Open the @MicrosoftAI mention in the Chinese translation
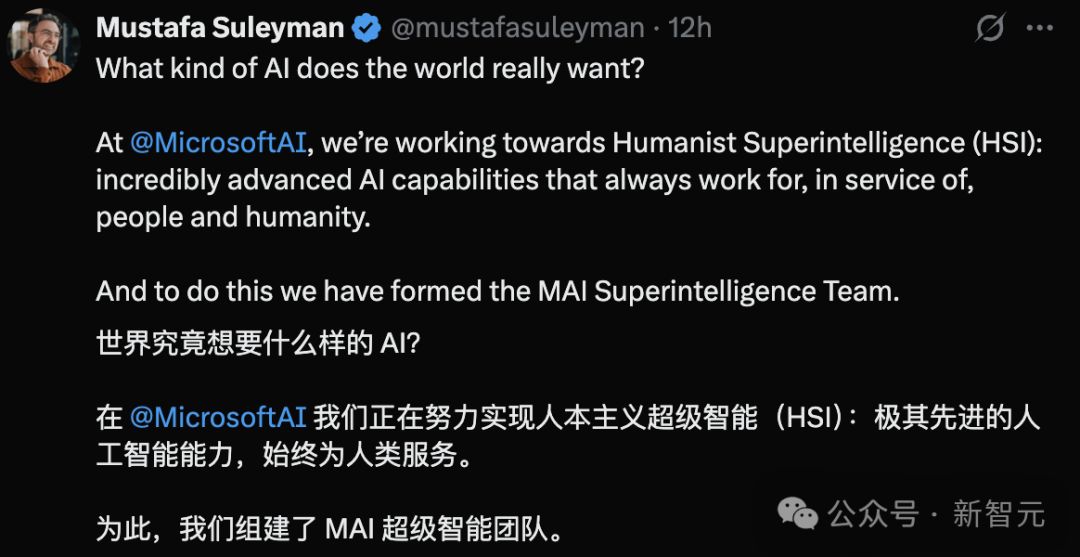Screen dimensions: 1080x557 [x=217, y=417]
